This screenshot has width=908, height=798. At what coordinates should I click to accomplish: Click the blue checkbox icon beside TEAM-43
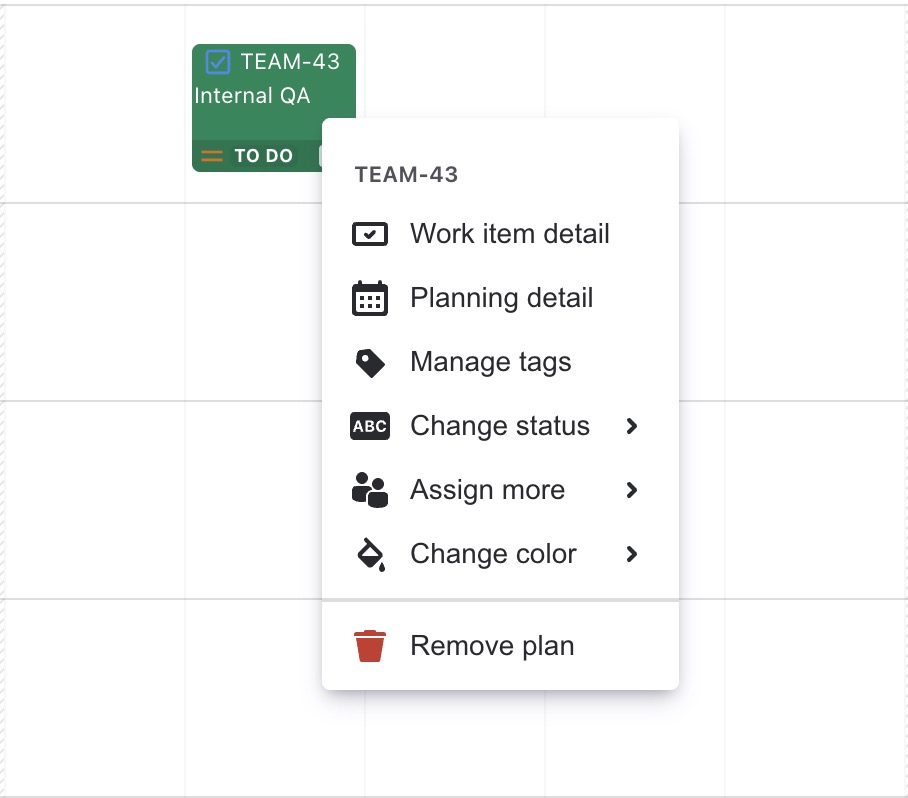218,62
